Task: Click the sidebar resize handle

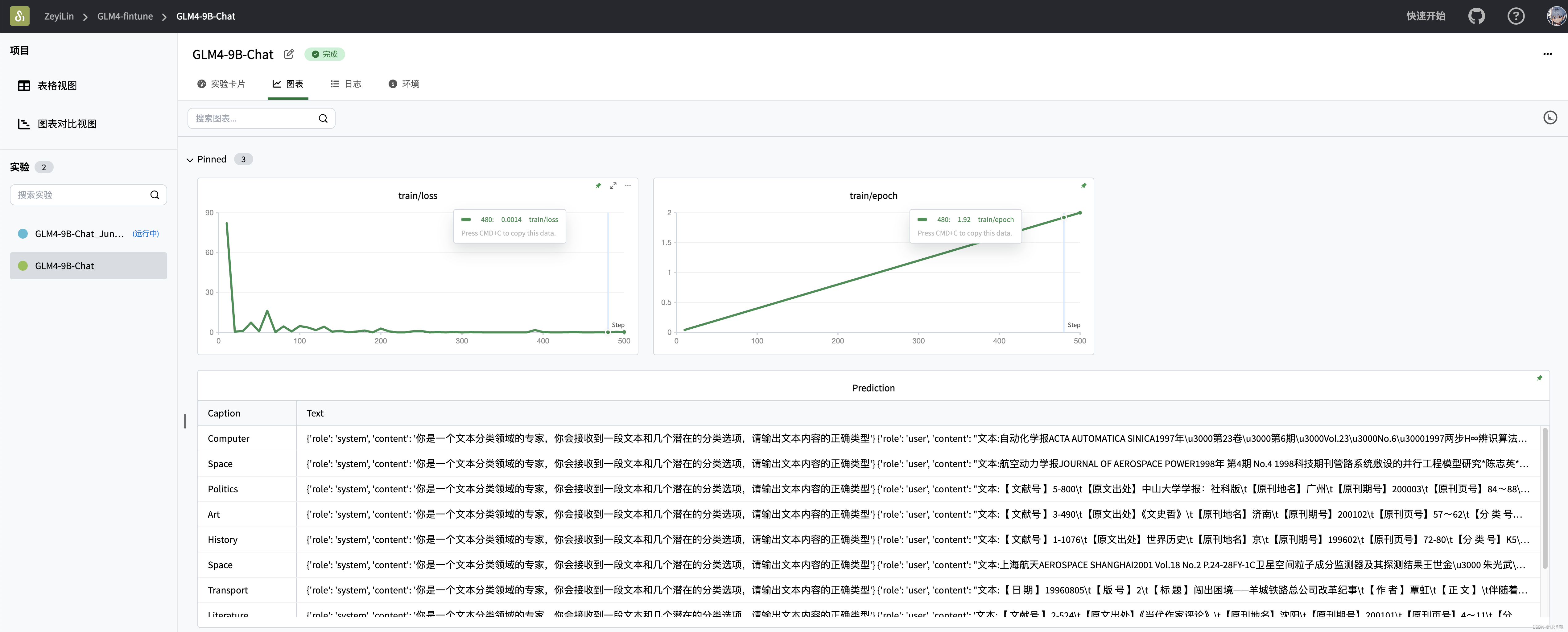Action: click(185, 421)
